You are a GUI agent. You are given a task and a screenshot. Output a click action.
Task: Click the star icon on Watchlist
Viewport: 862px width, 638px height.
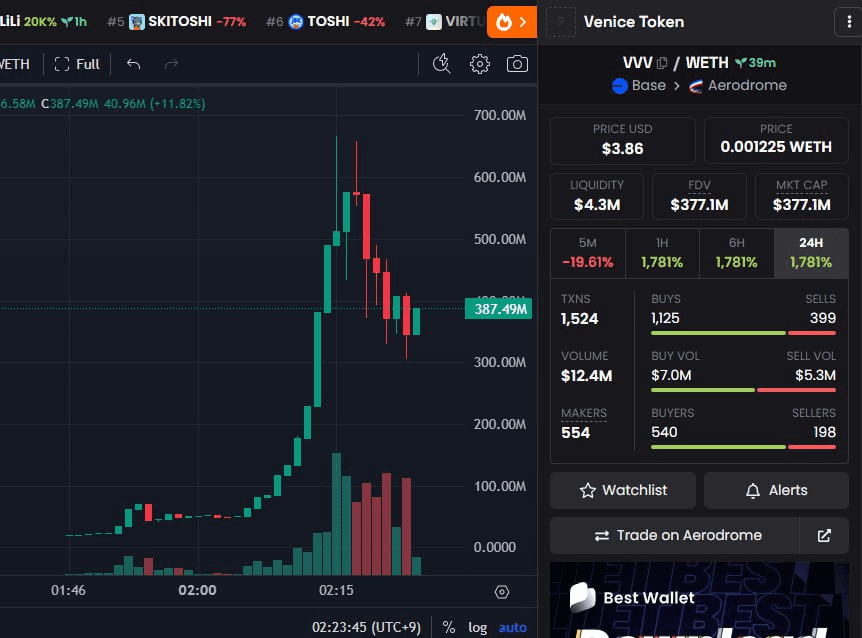[588, 490]
